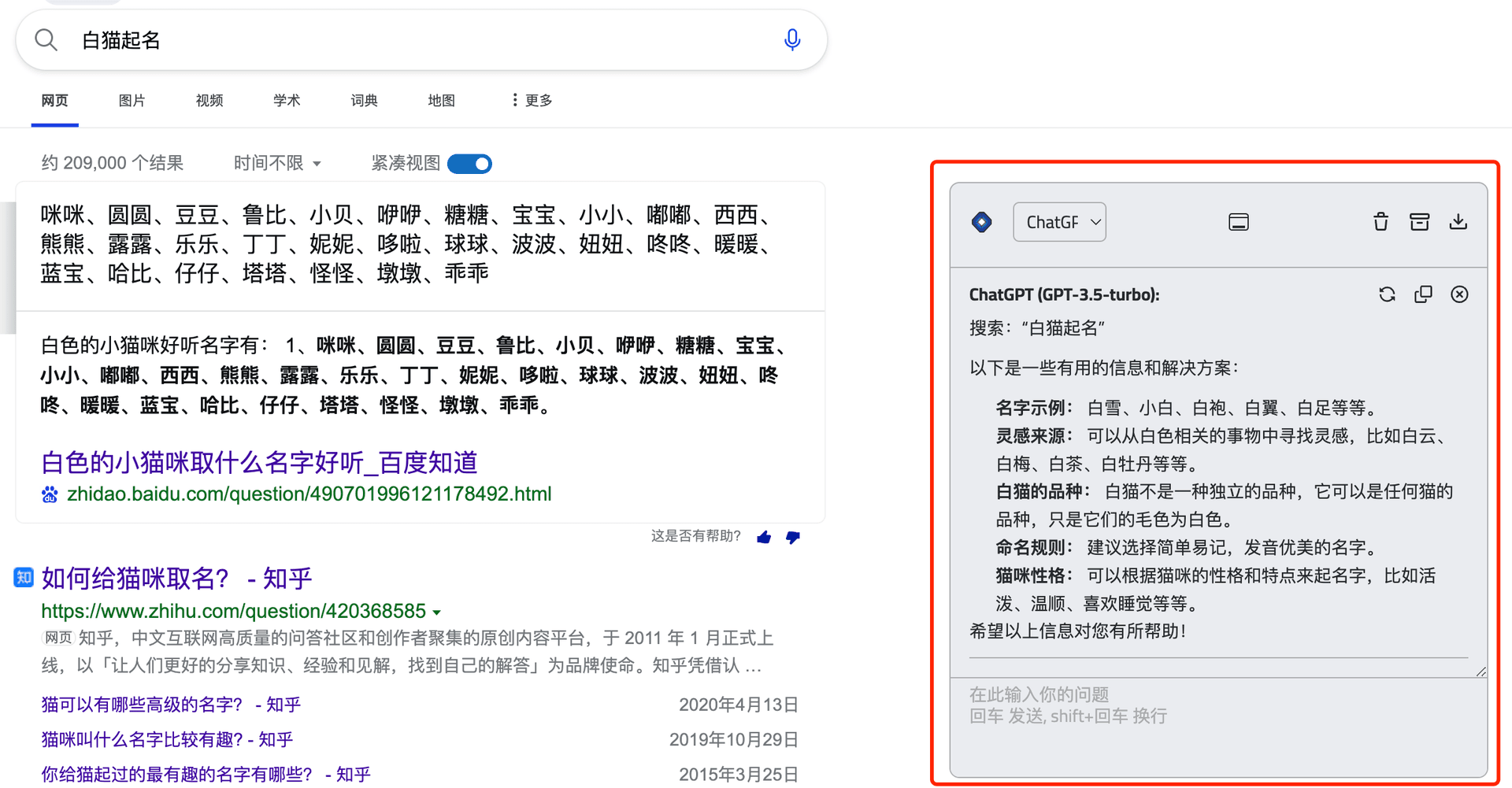The height and width of the screenshot is (788, 1512).
Task: Open the 百度知道 white cat naming result
Action: click(x=259, y=462)
